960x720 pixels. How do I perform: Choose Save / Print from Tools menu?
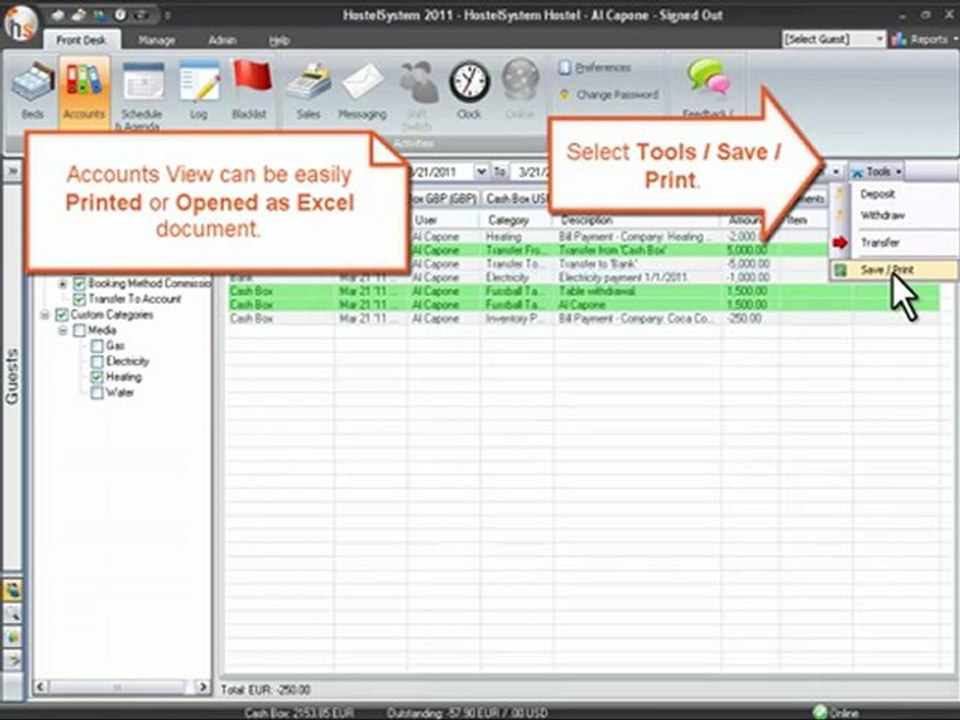tap(894, 269)
